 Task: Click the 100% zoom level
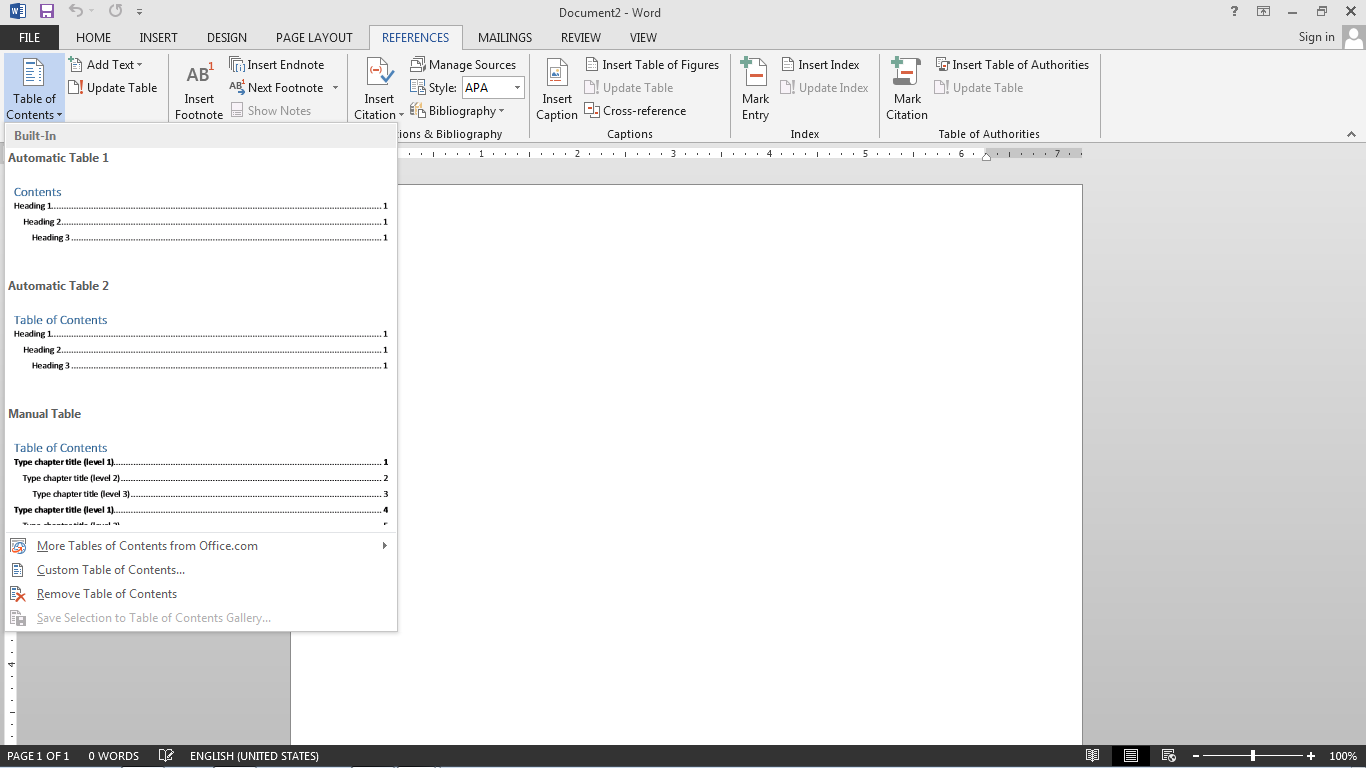click(x=1342, y=756)
